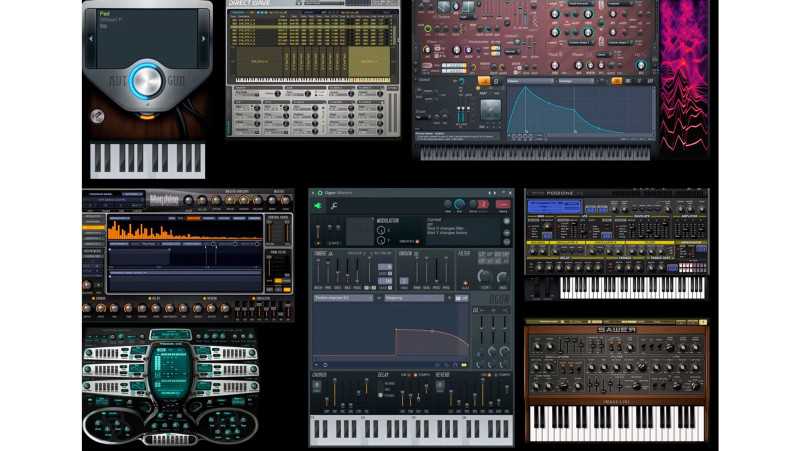800x451 pixels.
Task: Click the yellow icon below Ogun's envelope
Action: [x=464, y=365]
